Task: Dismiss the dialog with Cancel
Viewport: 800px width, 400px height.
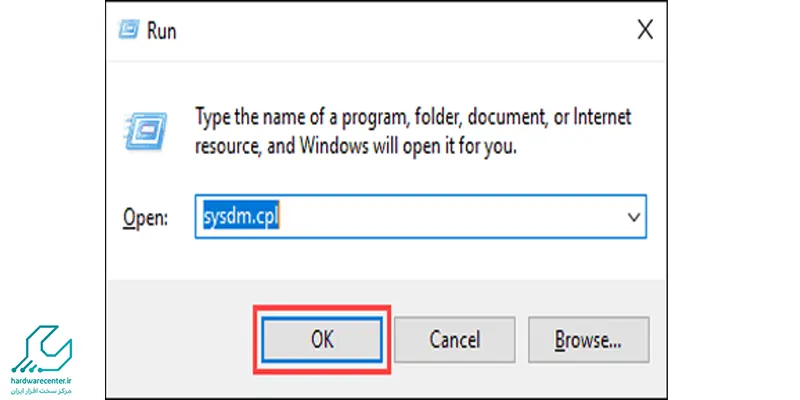Action: (455, 339)
